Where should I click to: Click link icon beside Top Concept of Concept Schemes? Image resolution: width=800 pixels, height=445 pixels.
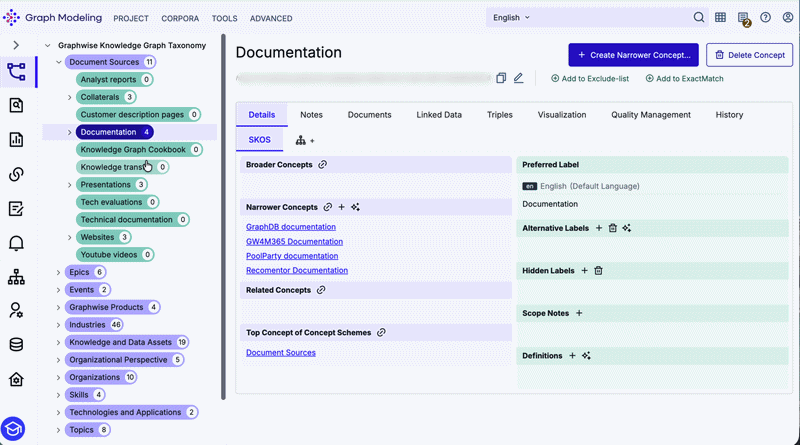381,332
